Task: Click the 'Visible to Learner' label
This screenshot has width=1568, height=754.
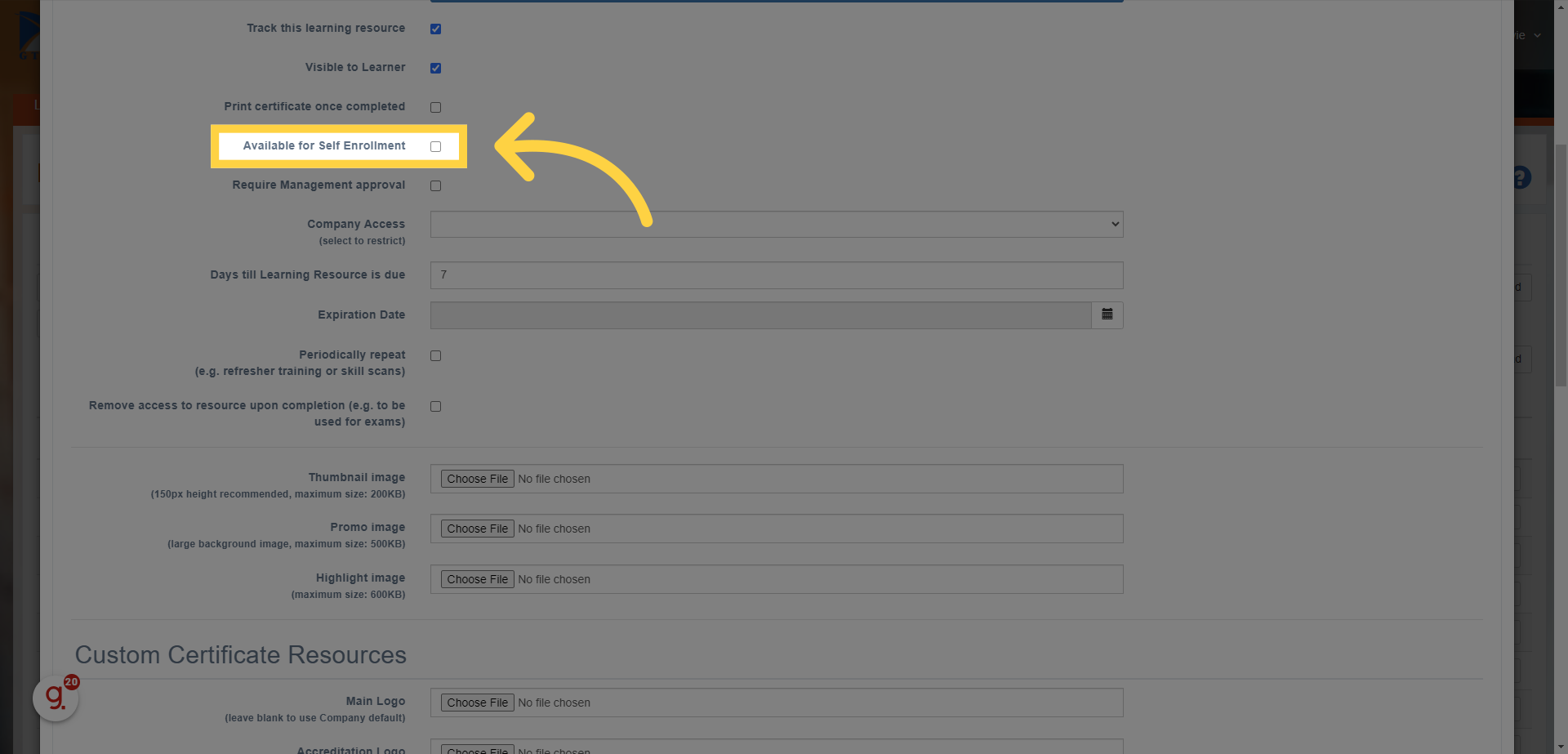Action: pyautogui.click(x=355, y=67)
